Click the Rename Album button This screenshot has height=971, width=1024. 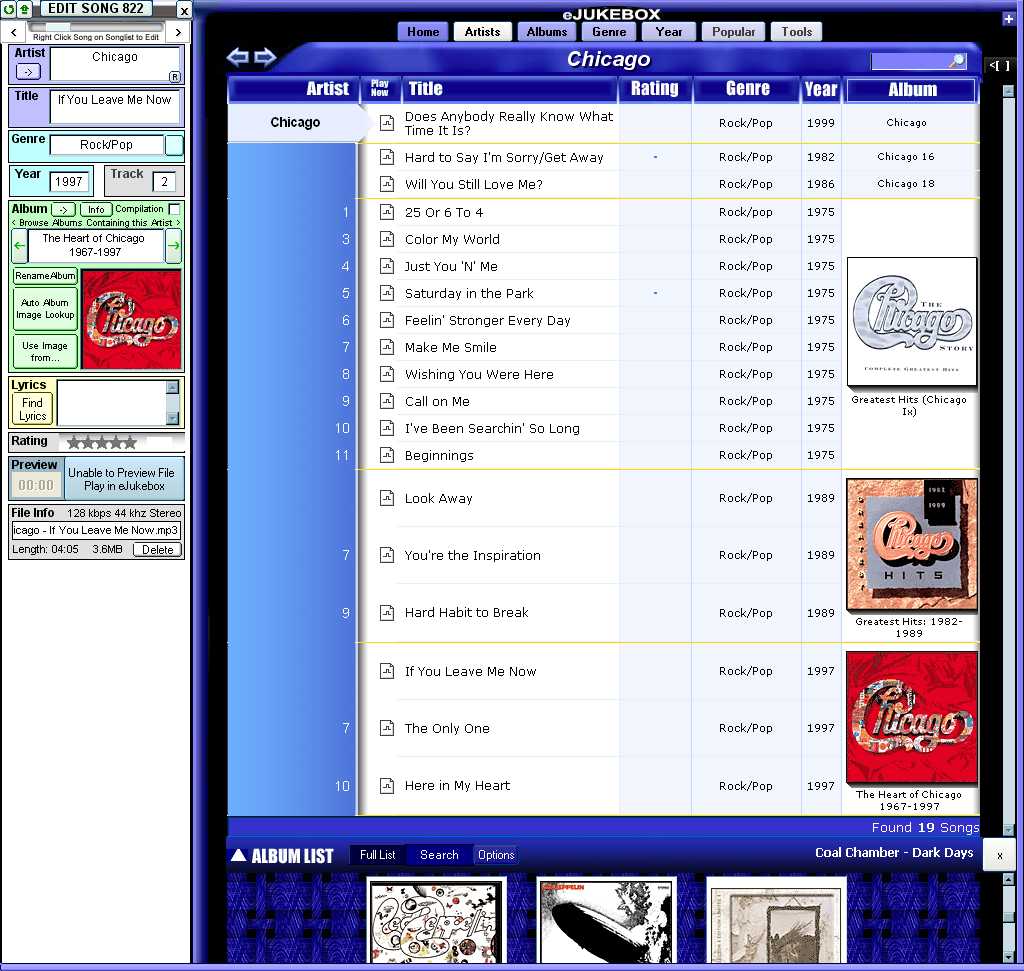tap(45, 276)
